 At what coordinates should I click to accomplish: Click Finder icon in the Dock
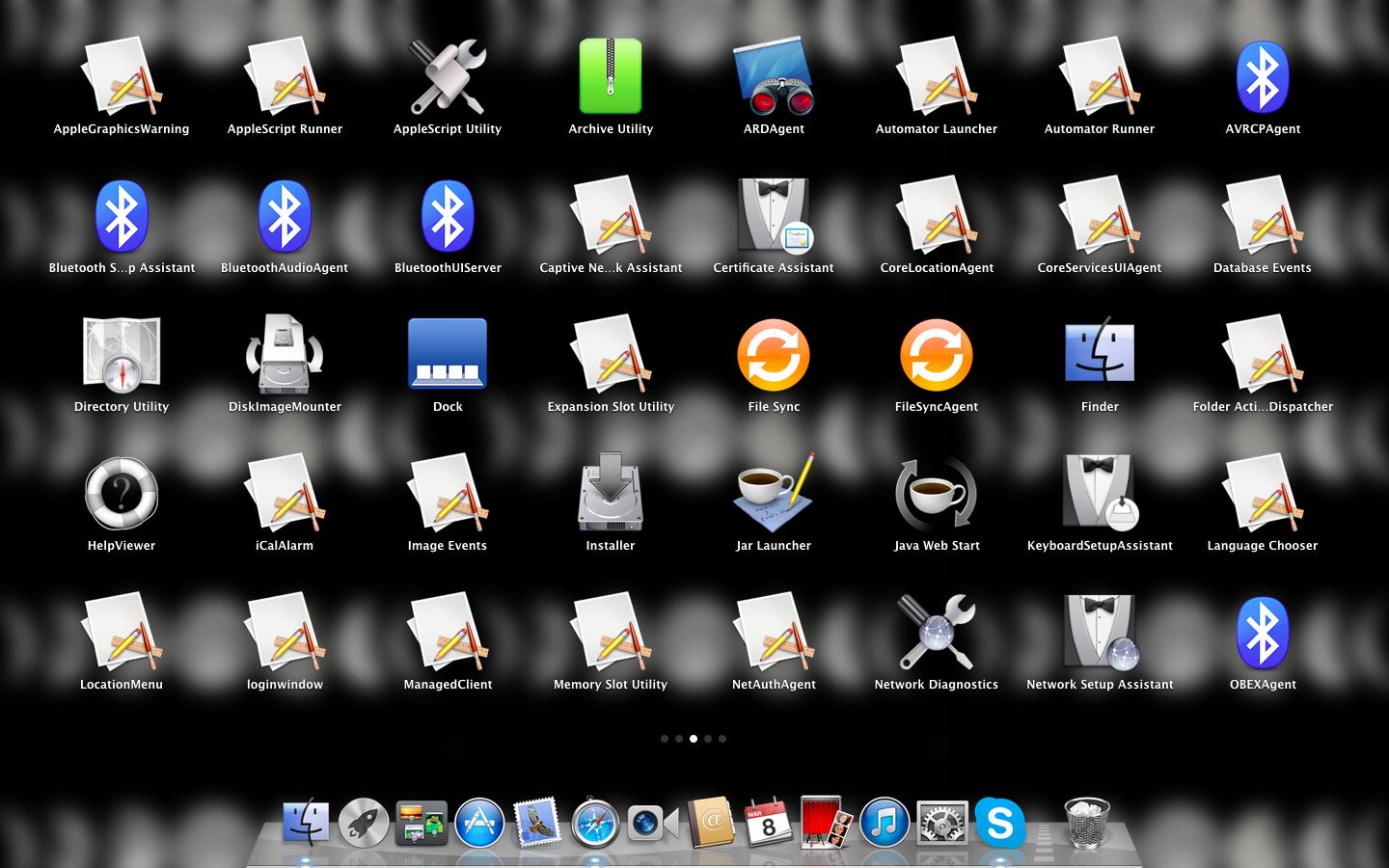(x=306, y=823)
